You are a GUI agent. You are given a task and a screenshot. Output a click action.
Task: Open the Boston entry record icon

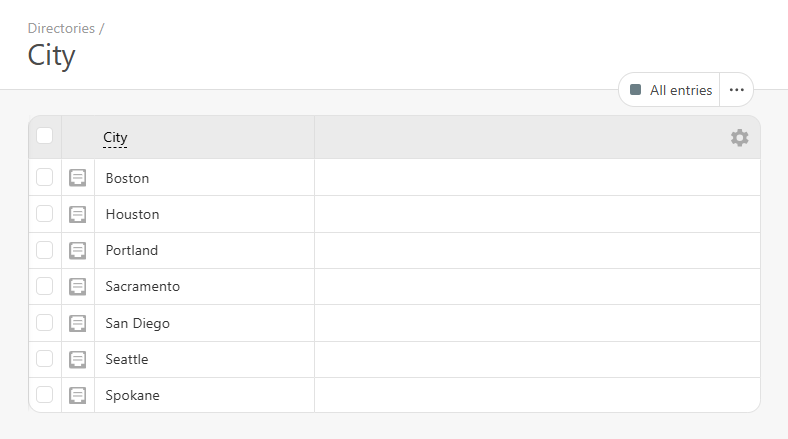pyautogui.click(x=78, y=178)
